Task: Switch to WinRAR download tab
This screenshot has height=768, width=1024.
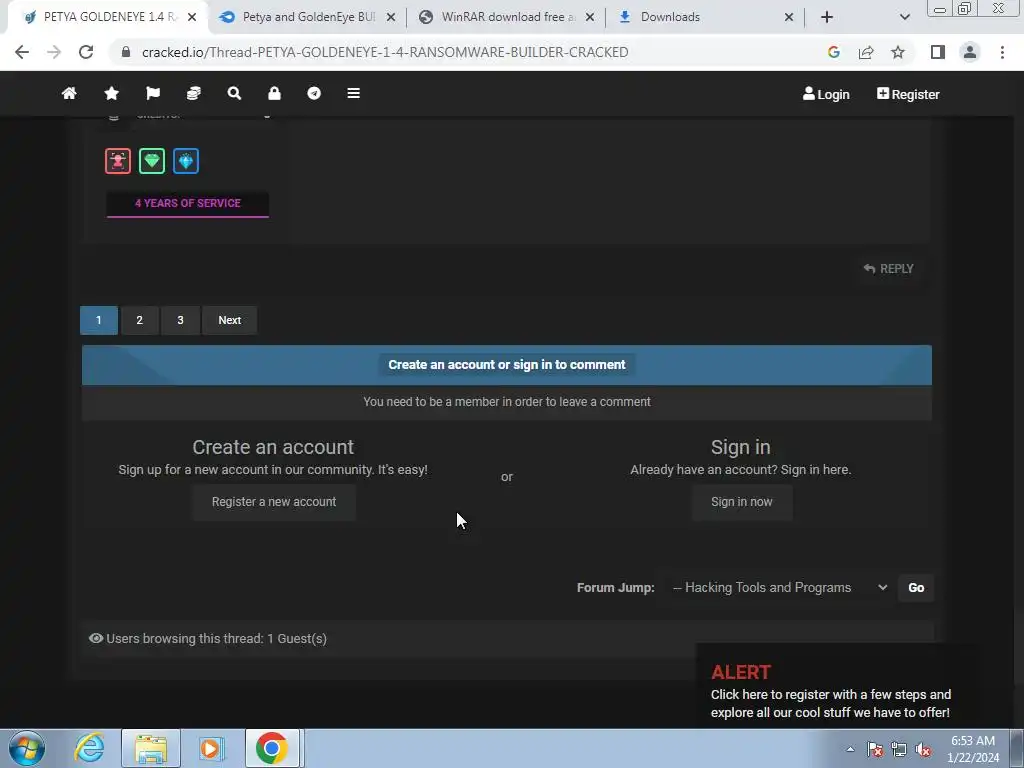Action: pyautogui.click(x=507, y=17)
